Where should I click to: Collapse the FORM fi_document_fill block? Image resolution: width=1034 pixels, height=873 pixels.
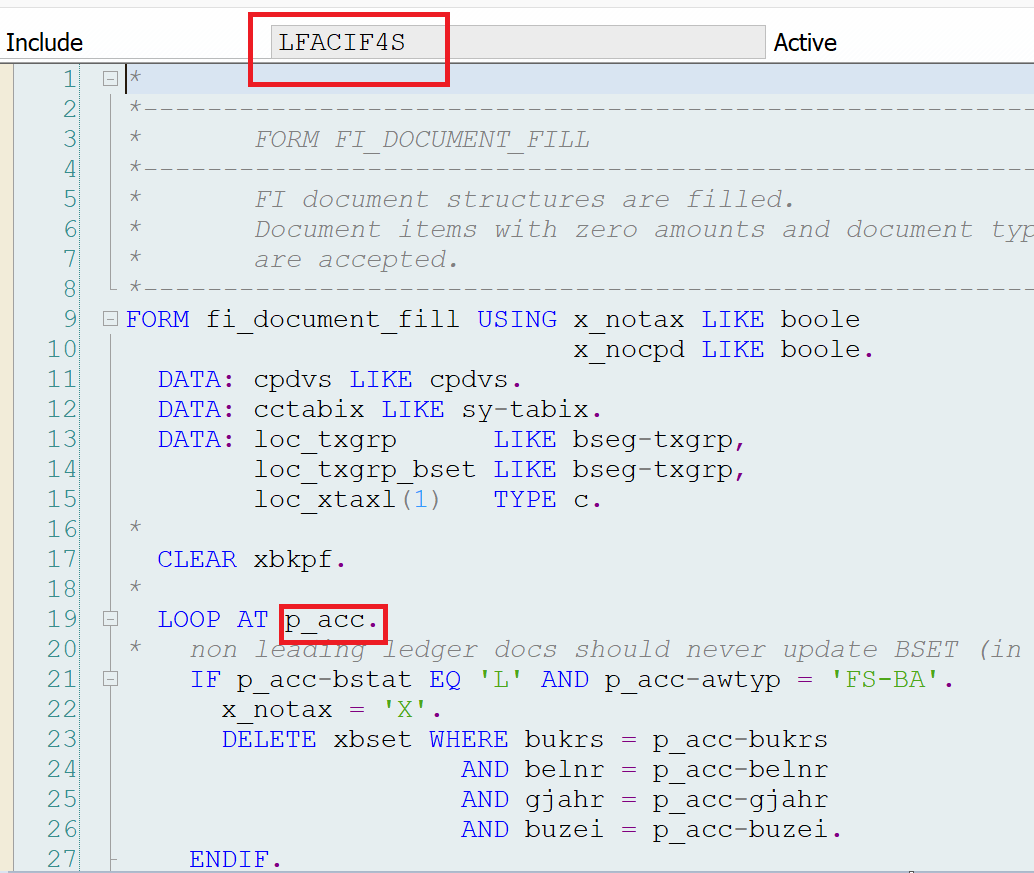coord(110,320)
